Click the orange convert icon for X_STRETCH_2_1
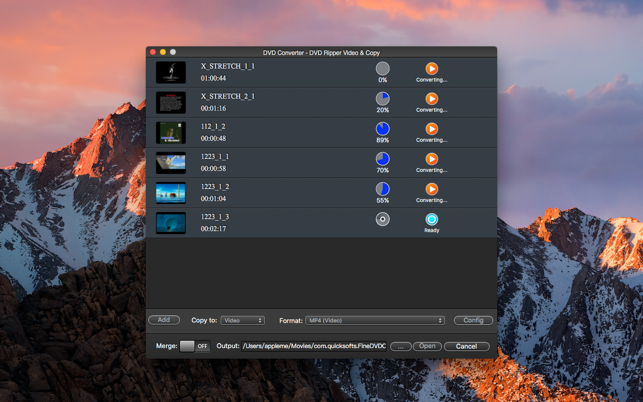643x402 pixels. pyautogui.click(x=431, y=98)
